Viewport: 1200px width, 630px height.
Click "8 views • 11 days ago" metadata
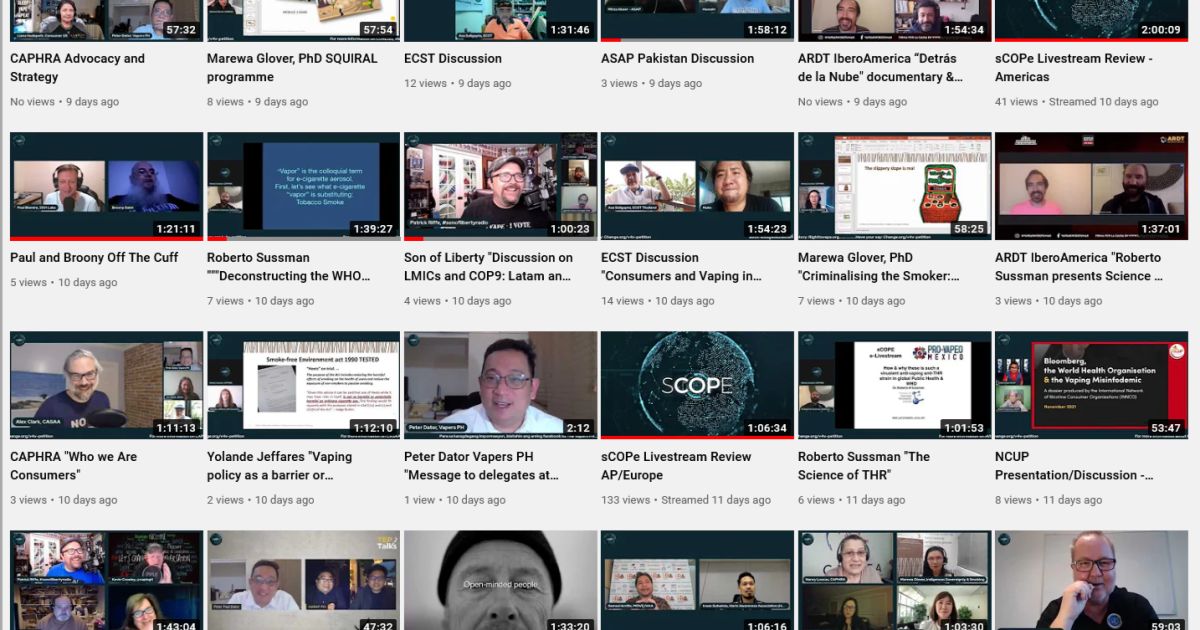pos(1049,500)
